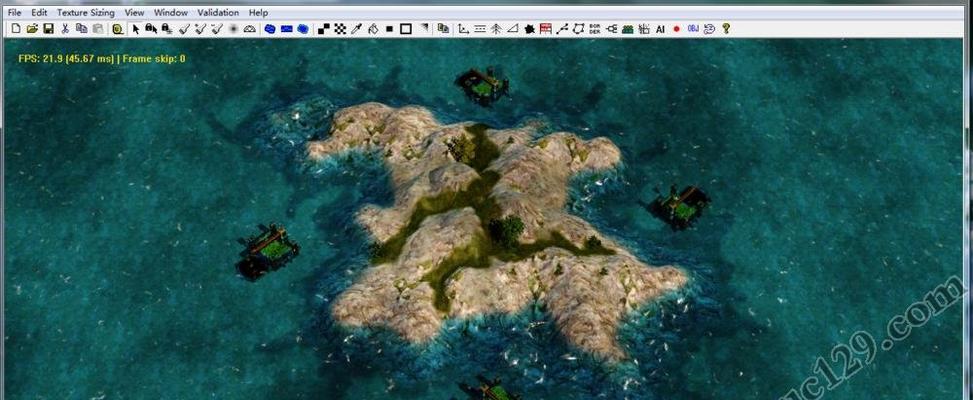Click the BORDER map boundary icon
Screen dimensions: 973x400
click(x=594, y=29)
